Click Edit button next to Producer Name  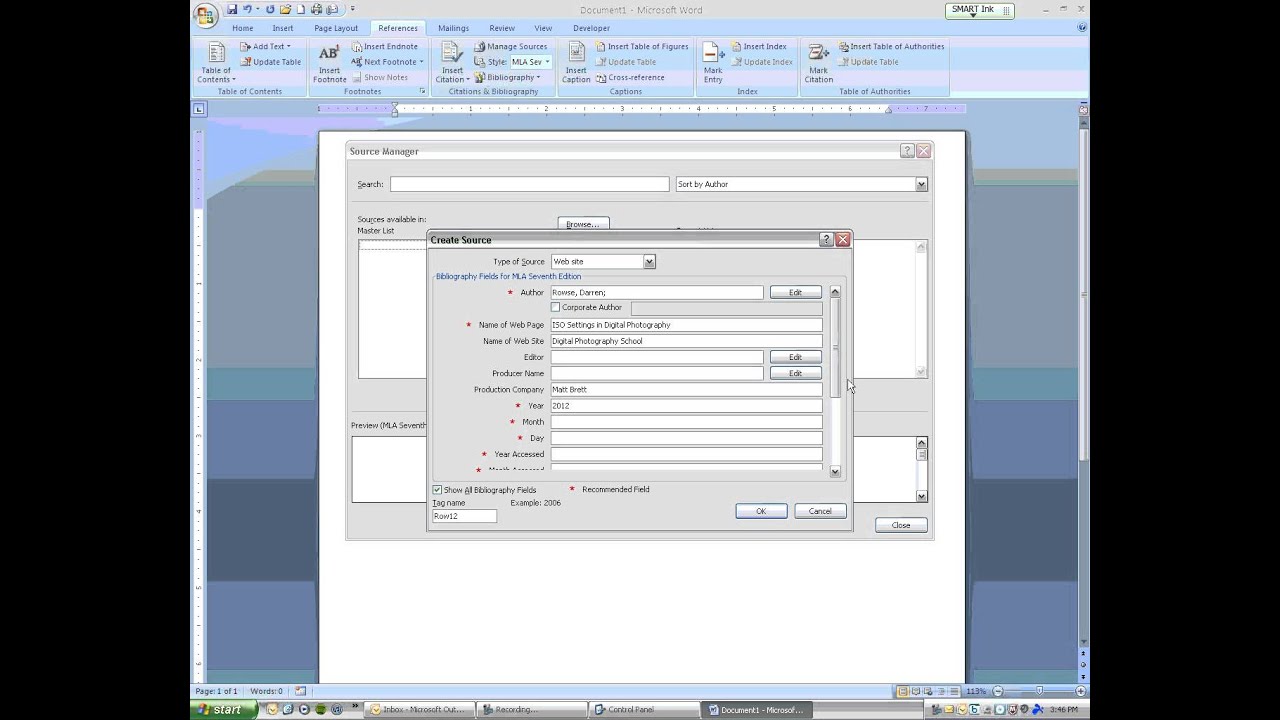click(795, 373)
